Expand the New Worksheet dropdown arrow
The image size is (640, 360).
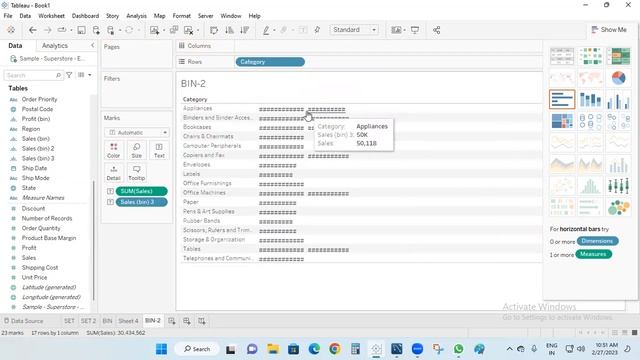[x=164, y=30]
